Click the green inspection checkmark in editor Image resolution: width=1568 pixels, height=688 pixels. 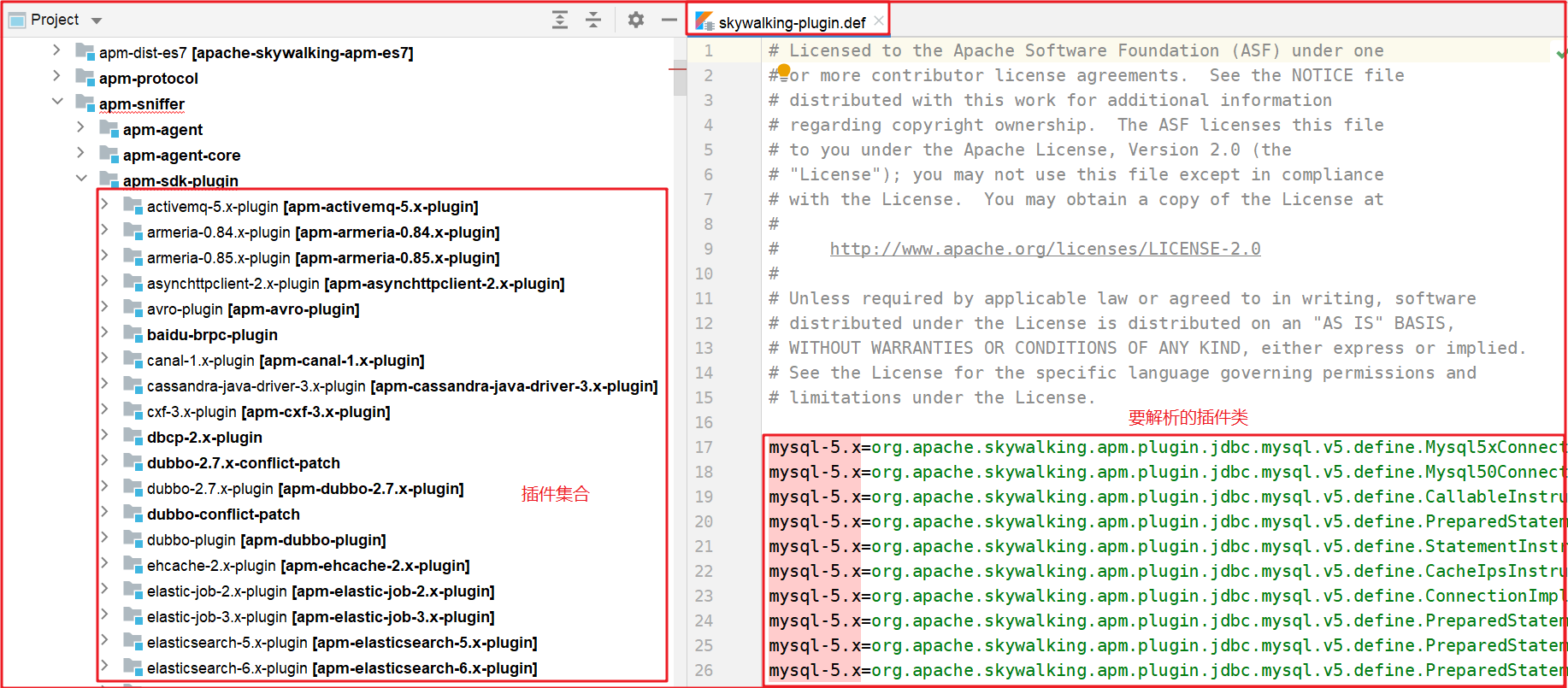1561,54
